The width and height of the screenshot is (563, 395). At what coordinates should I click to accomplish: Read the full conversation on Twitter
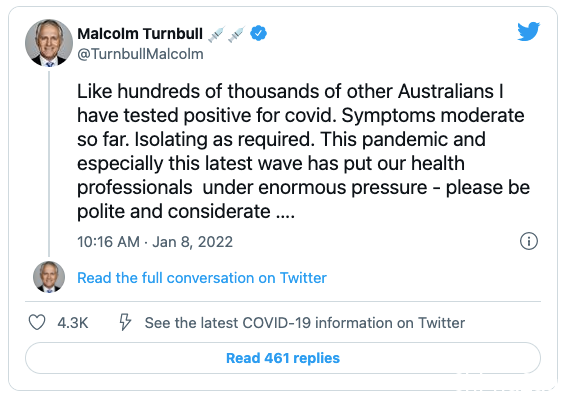coord(202,278)
